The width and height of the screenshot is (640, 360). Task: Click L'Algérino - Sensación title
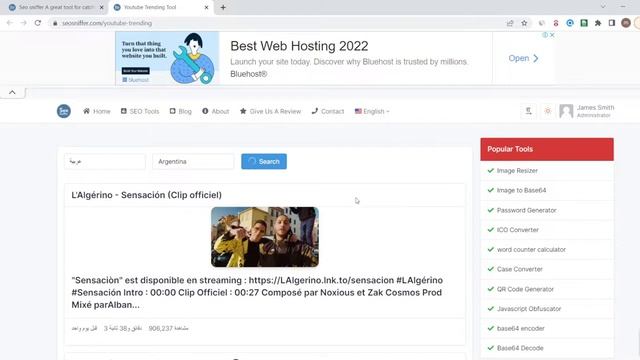click(x=147, y=195)
